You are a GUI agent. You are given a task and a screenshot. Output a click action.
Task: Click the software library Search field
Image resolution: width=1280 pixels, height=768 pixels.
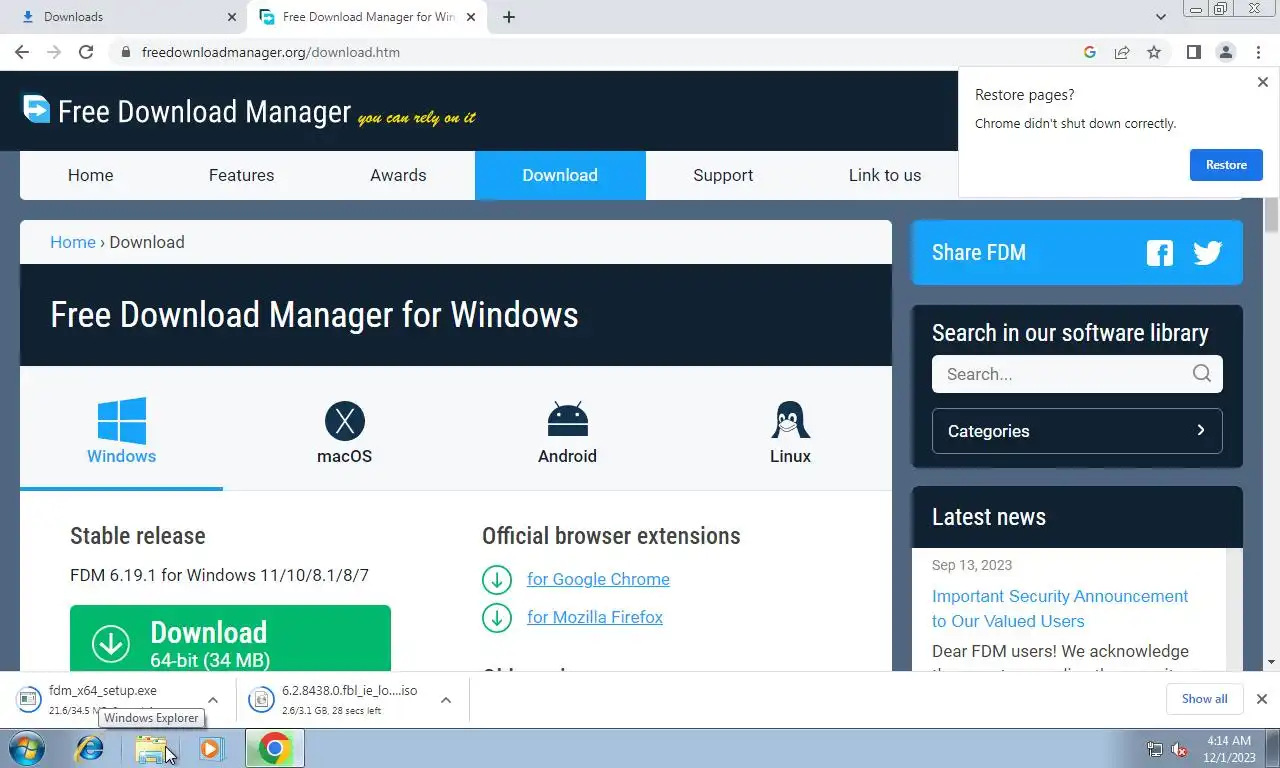[1077, 374]
